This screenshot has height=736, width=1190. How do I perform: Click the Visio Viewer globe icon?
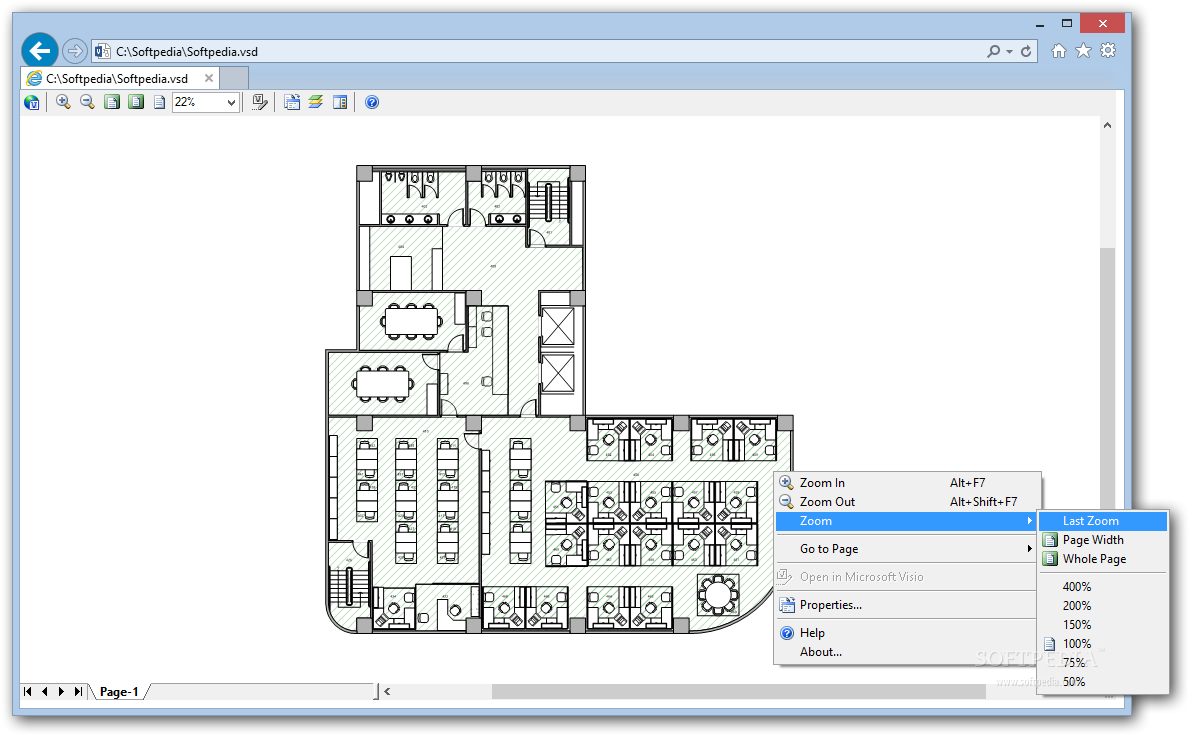point(32,102)
